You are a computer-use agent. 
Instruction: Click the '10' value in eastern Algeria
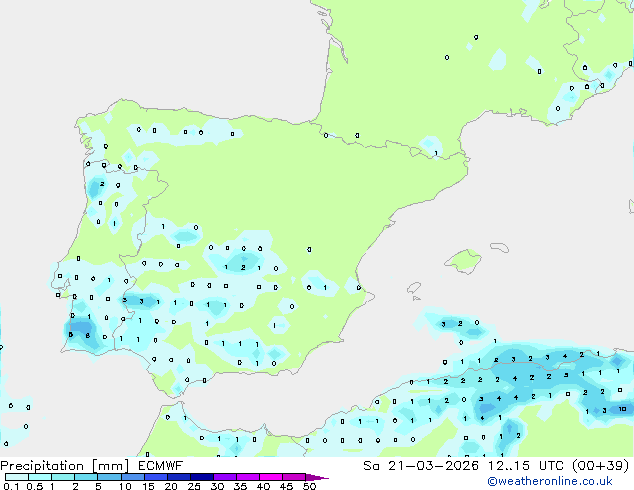622,409
